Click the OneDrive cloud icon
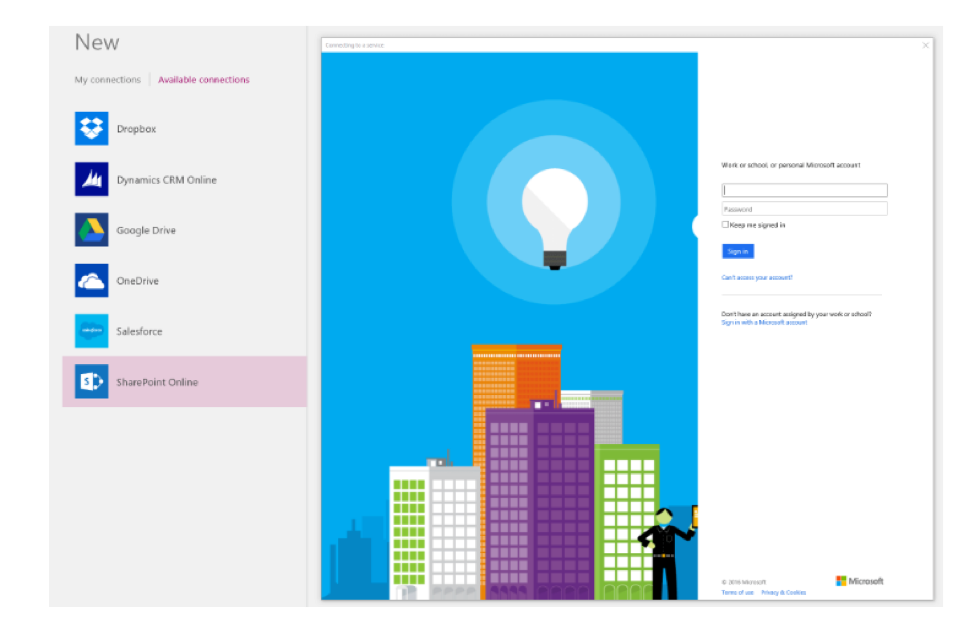974x622 pixels. (91, 281)
